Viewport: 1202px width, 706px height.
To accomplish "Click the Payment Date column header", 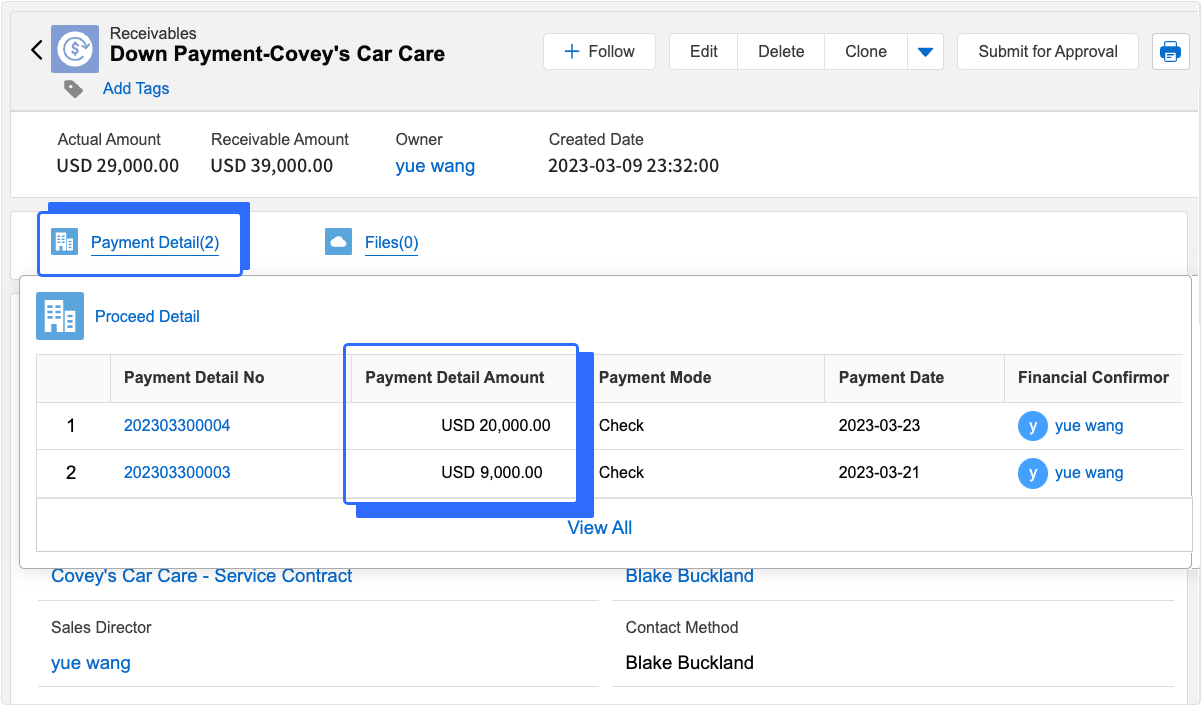I will (891, 378).
